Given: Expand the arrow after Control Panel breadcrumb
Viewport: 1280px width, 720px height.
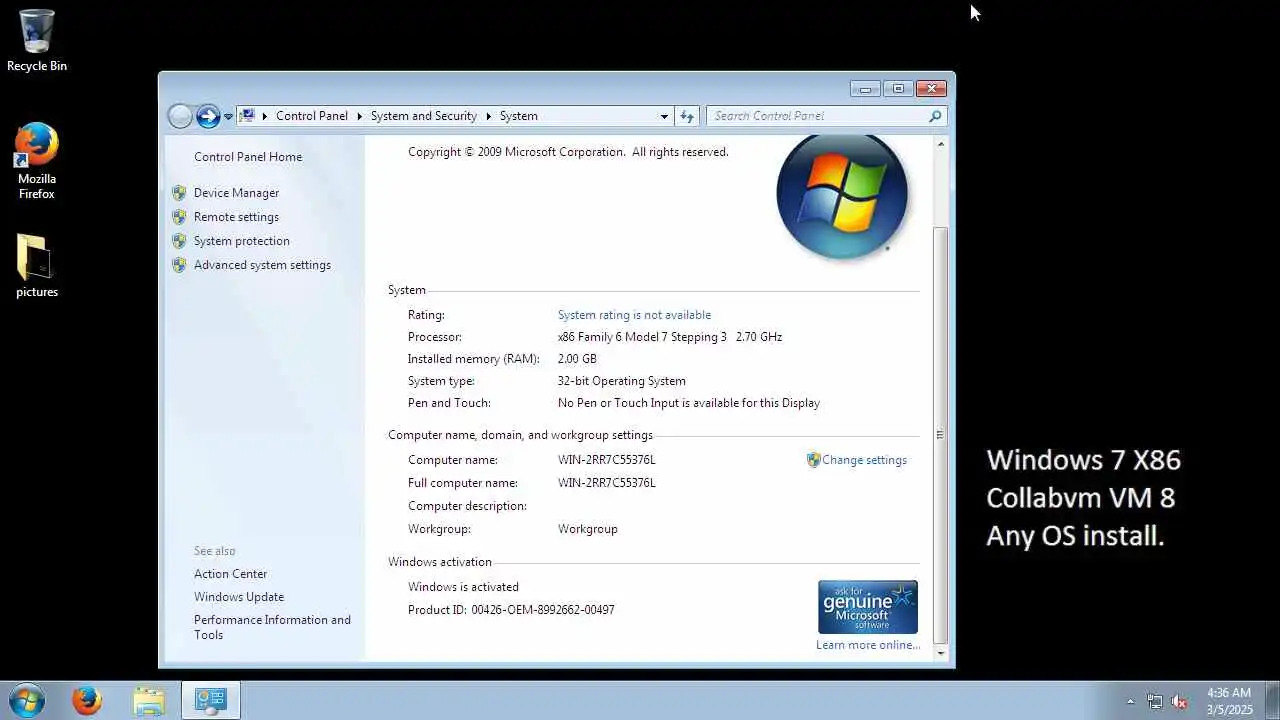Looking at the screenshot, I should pyautogui.click(x=360, y=116).
